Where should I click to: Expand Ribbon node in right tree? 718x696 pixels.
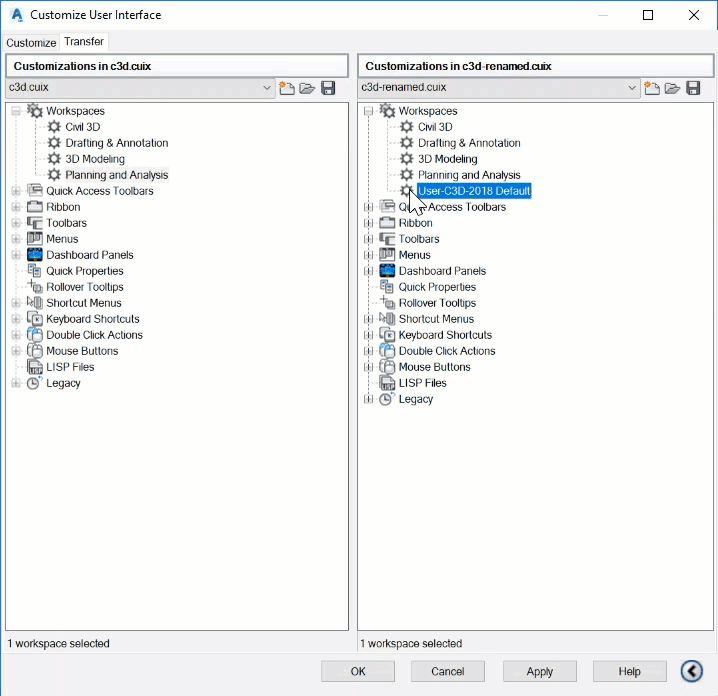point(368,223)
